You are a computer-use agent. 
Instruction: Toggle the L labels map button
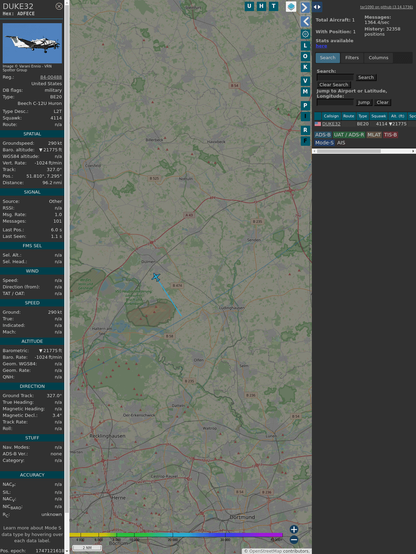point(305,46)
